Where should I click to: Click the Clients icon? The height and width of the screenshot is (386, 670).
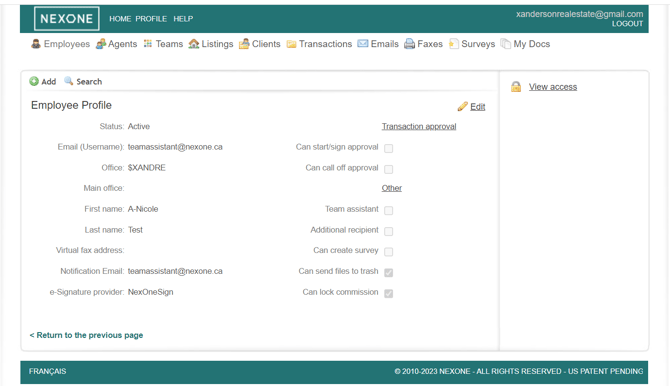tap(244, 44)
